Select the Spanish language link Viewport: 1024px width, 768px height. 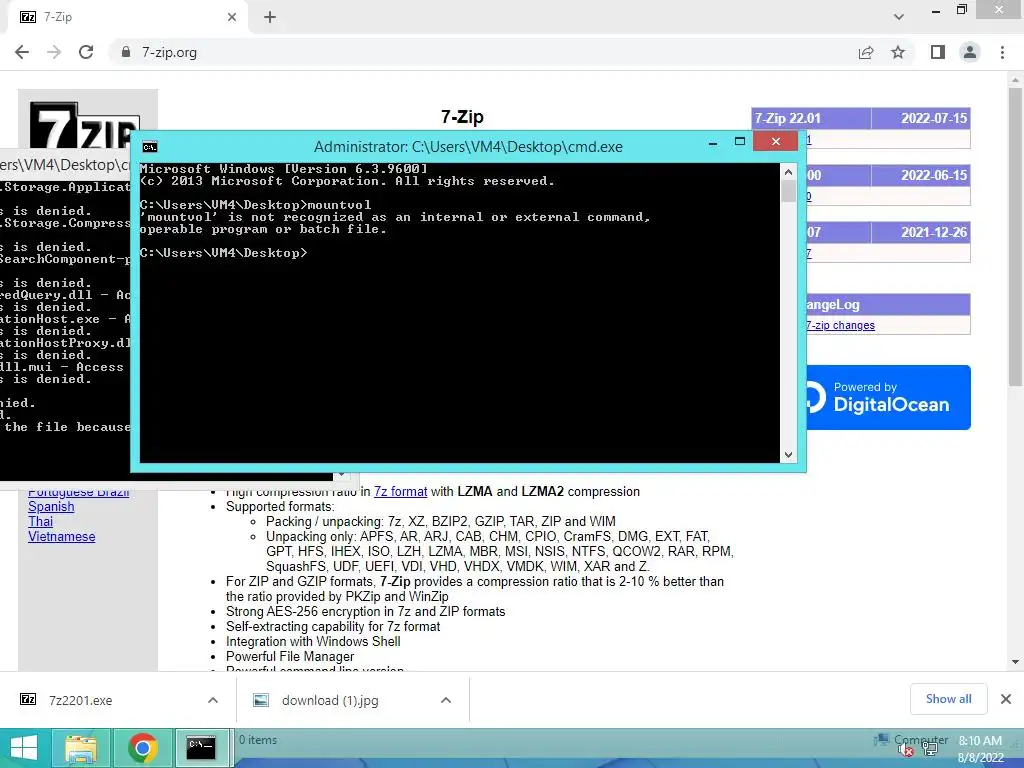coord(51,506)
